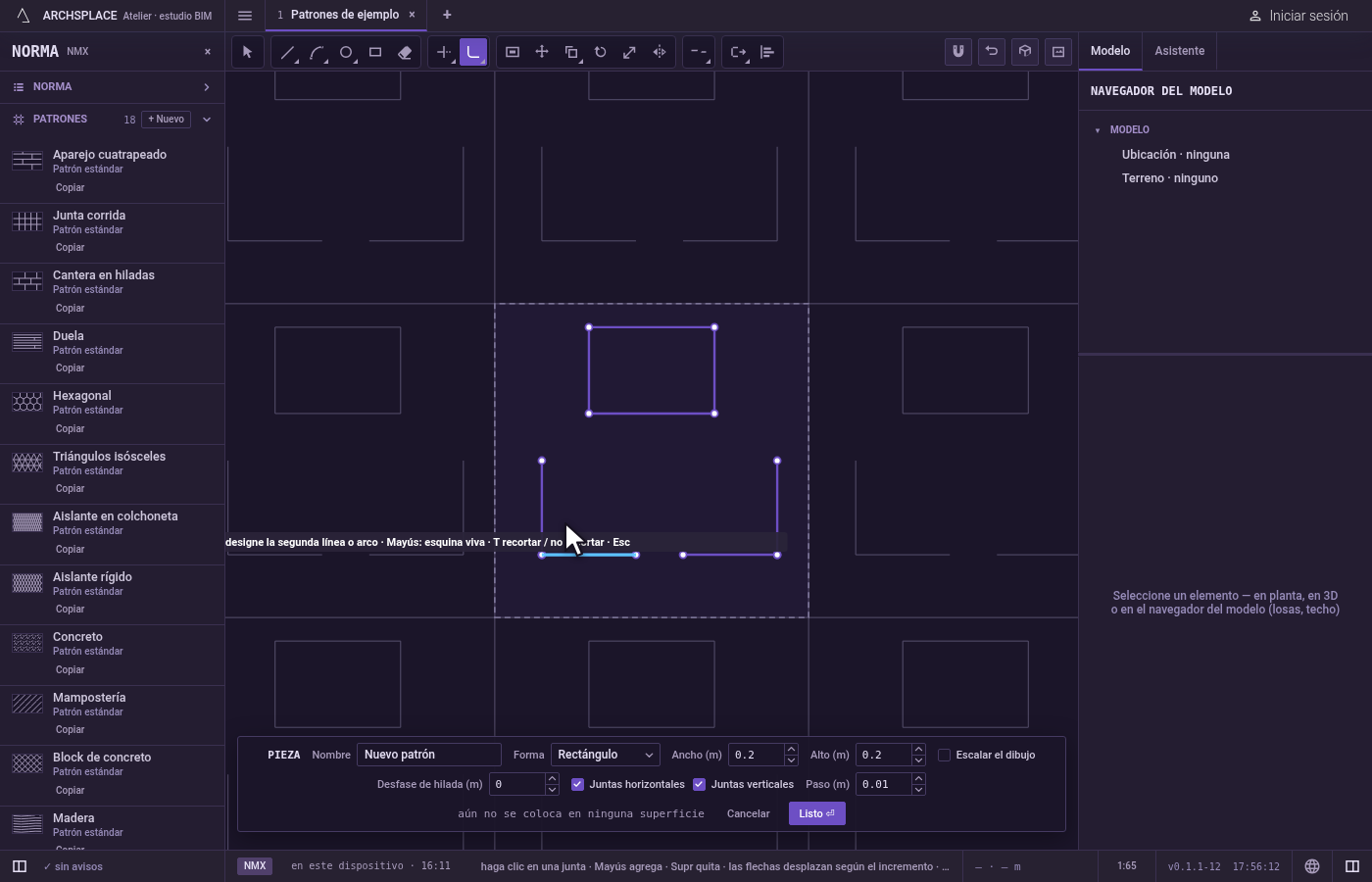Expand the NORMA section chevron

point(207,87)
